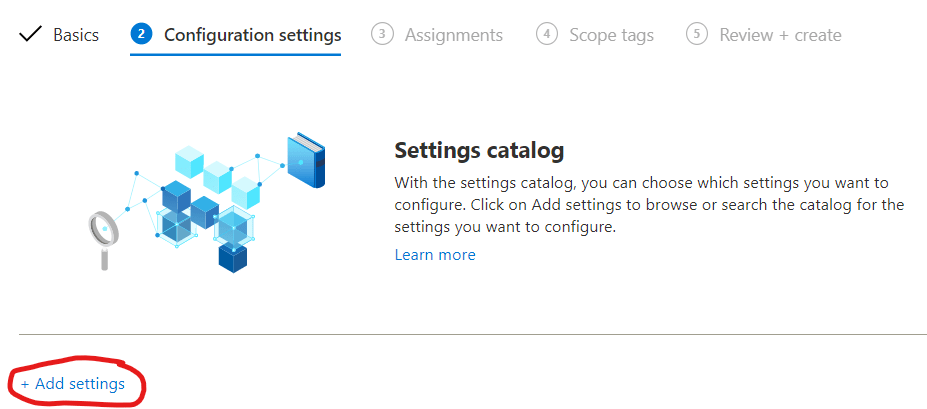
Task: Switch to the Scope tags tab
Action: click(611, 35)
